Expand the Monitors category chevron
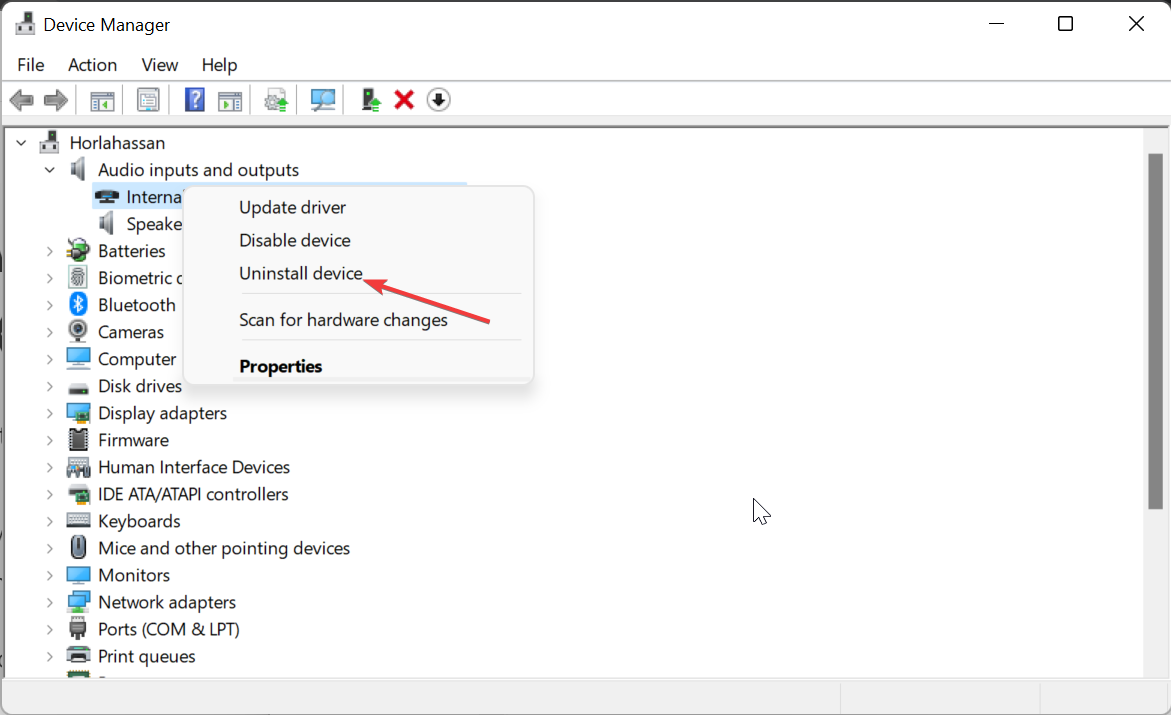This screenshot has width=1171, height=715. [x=49, y=575]
